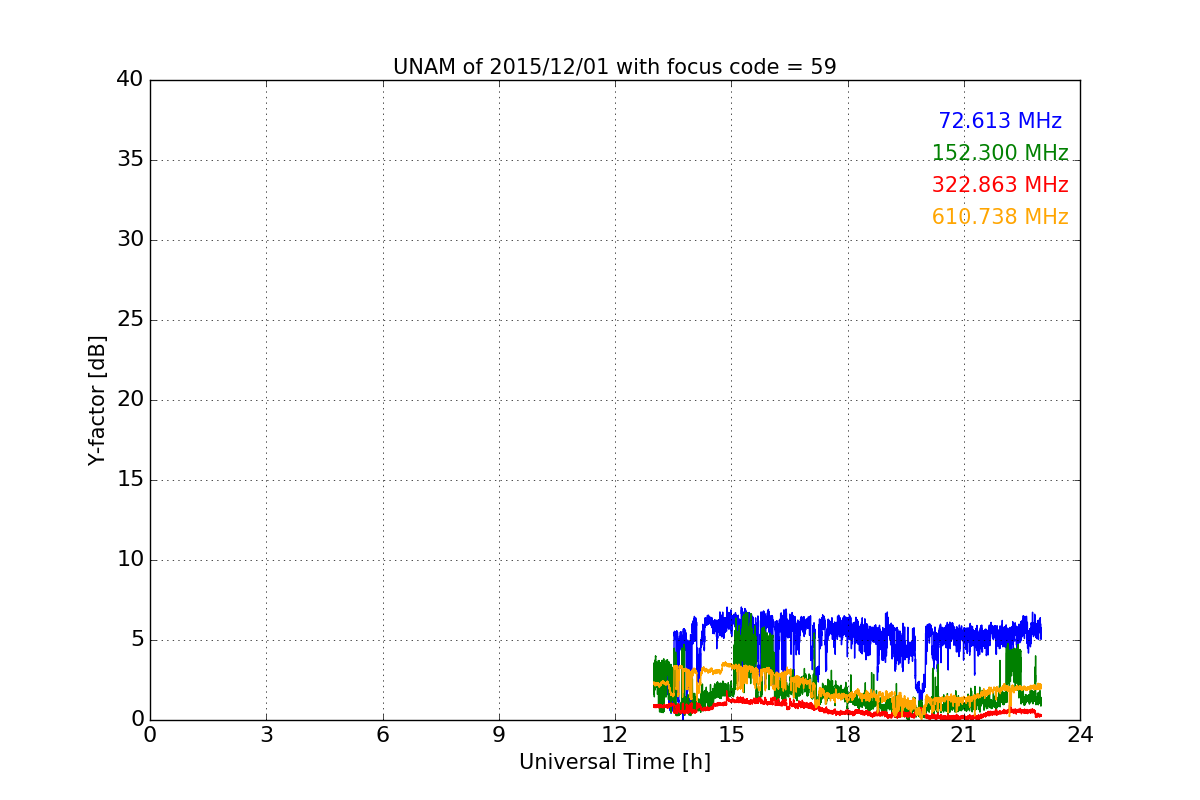The height and width of the screenshot is (800, 1200).
Task: Click the y-axis tick label 5
Action: (137, 640)
